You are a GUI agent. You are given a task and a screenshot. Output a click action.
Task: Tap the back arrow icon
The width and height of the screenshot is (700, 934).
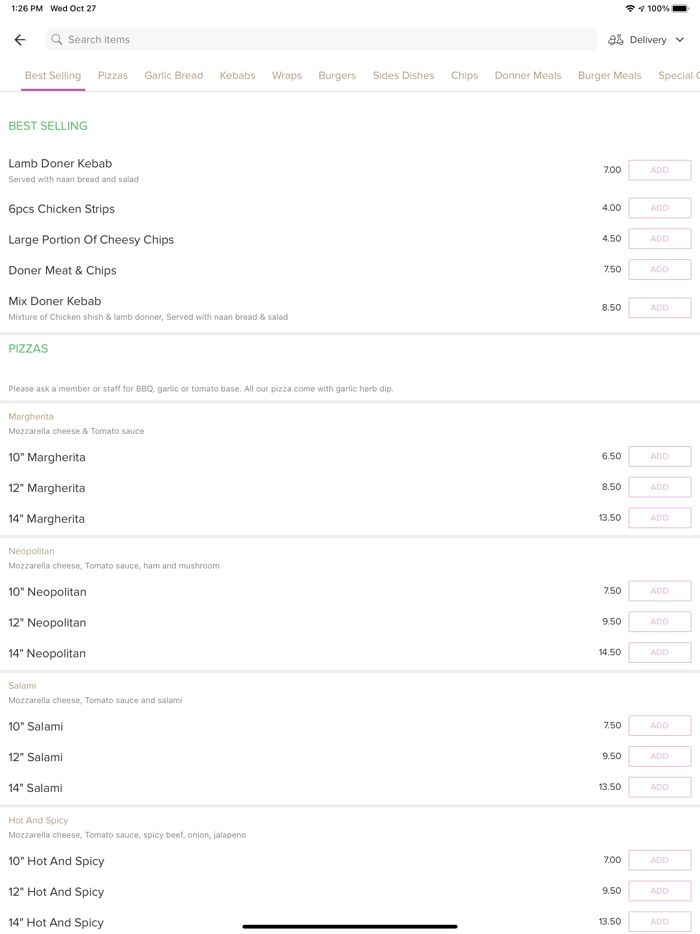pos(20,40)
